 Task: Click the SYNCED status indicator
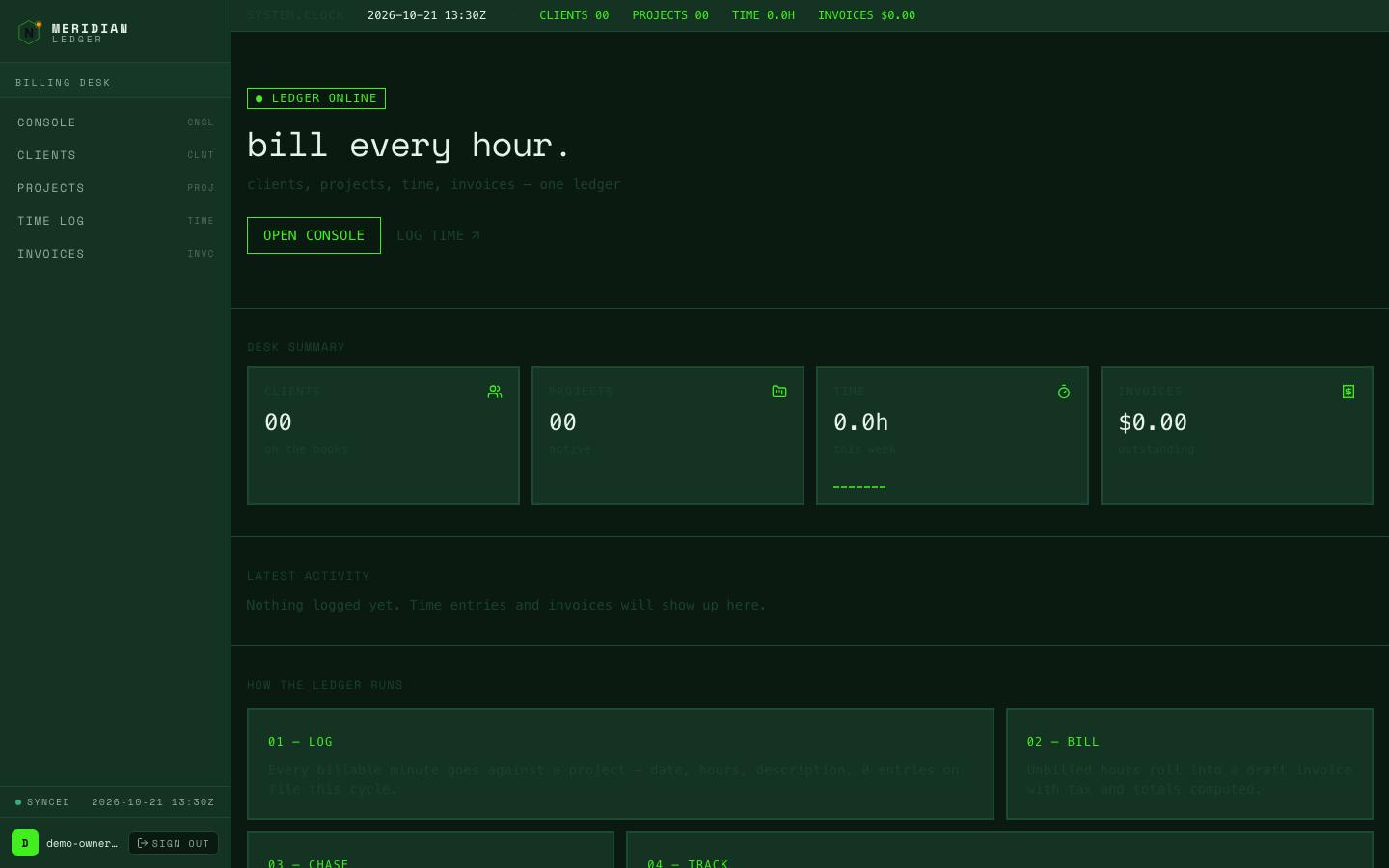click(x=42, y=802)
